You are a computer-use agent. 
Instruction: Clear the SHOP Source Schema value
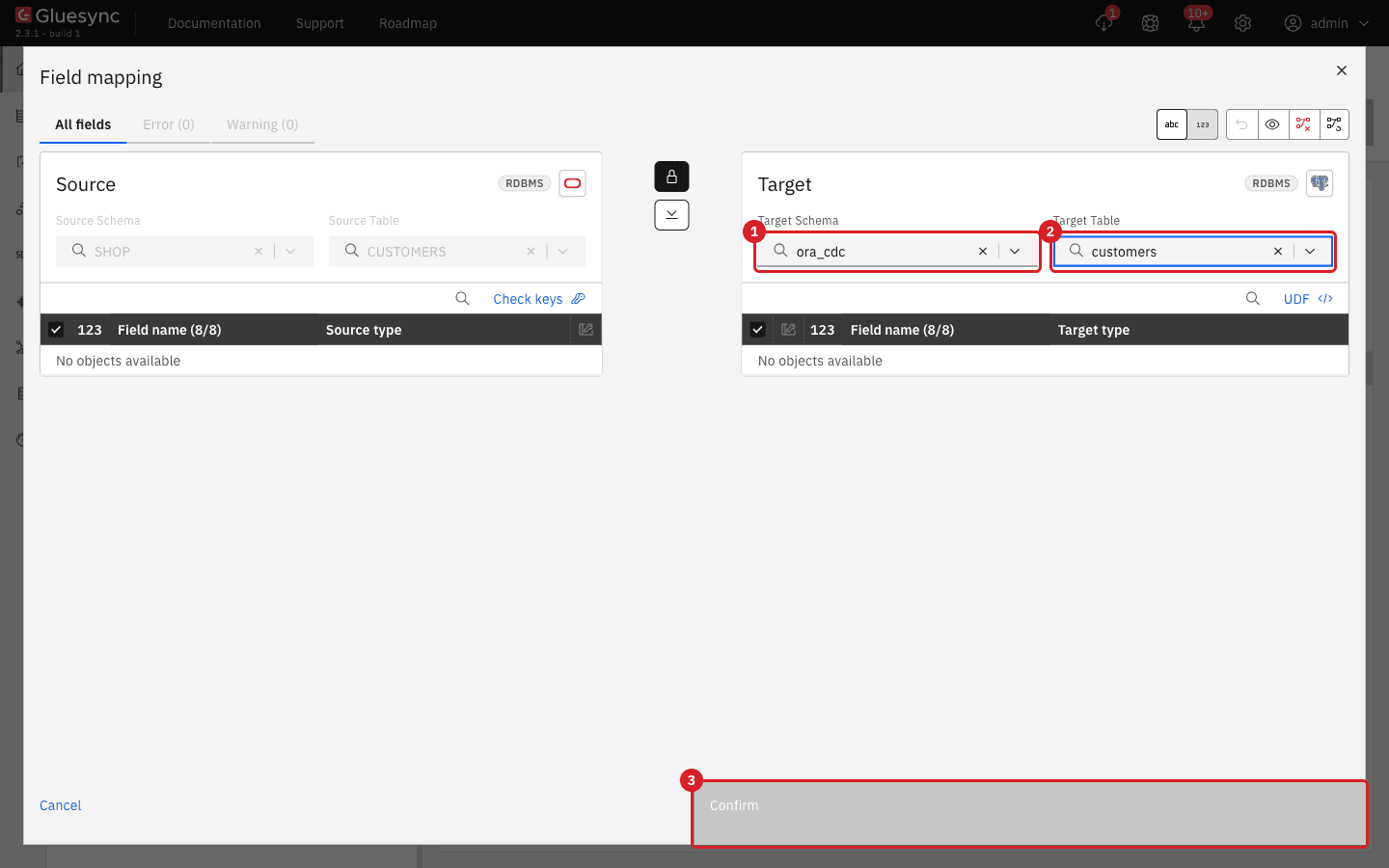coord(259,252)
